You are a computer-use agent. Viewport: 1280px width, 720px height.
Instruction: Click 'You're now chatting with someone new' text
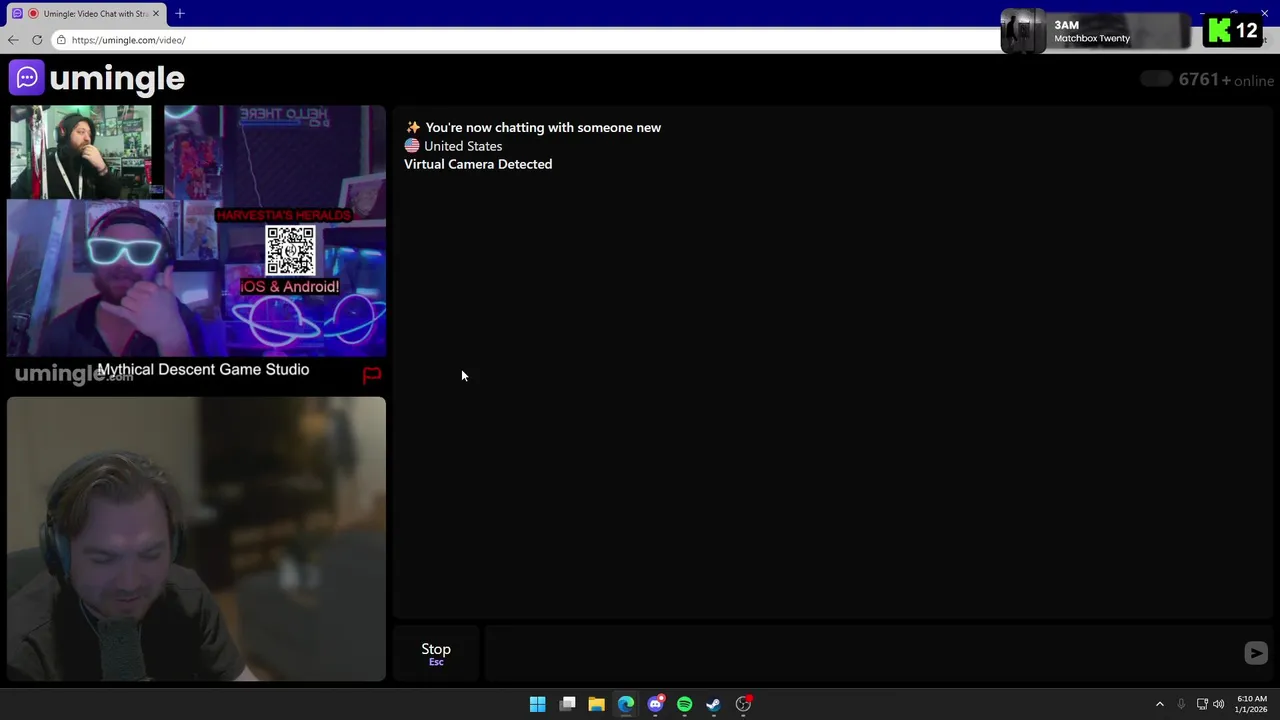(543, 127)
